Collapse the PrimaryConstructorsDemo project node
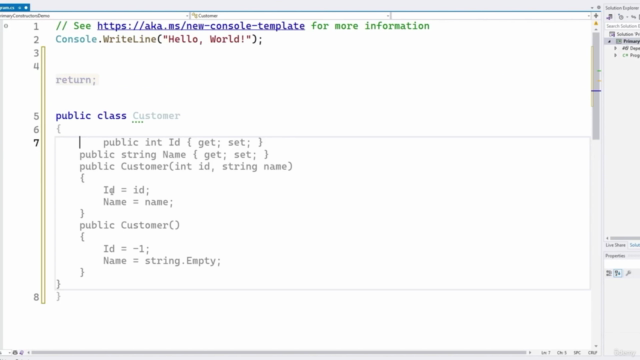 pos(610,41)
